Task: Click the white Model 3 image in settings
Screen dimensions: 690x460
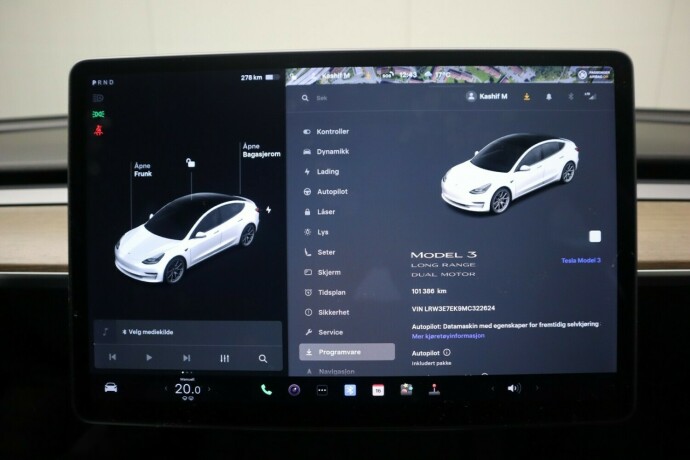Action: tap(510, 173)
